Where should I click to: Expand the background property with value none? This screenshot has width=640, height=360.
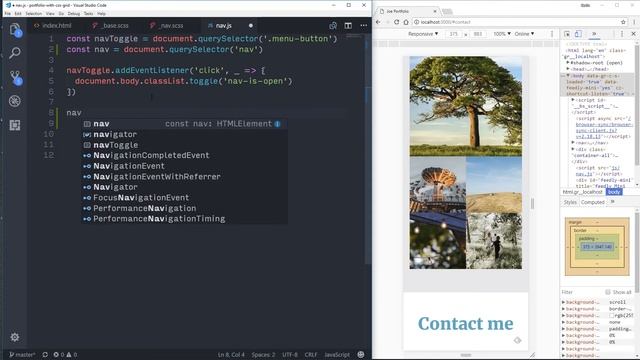tap(564, 322)
